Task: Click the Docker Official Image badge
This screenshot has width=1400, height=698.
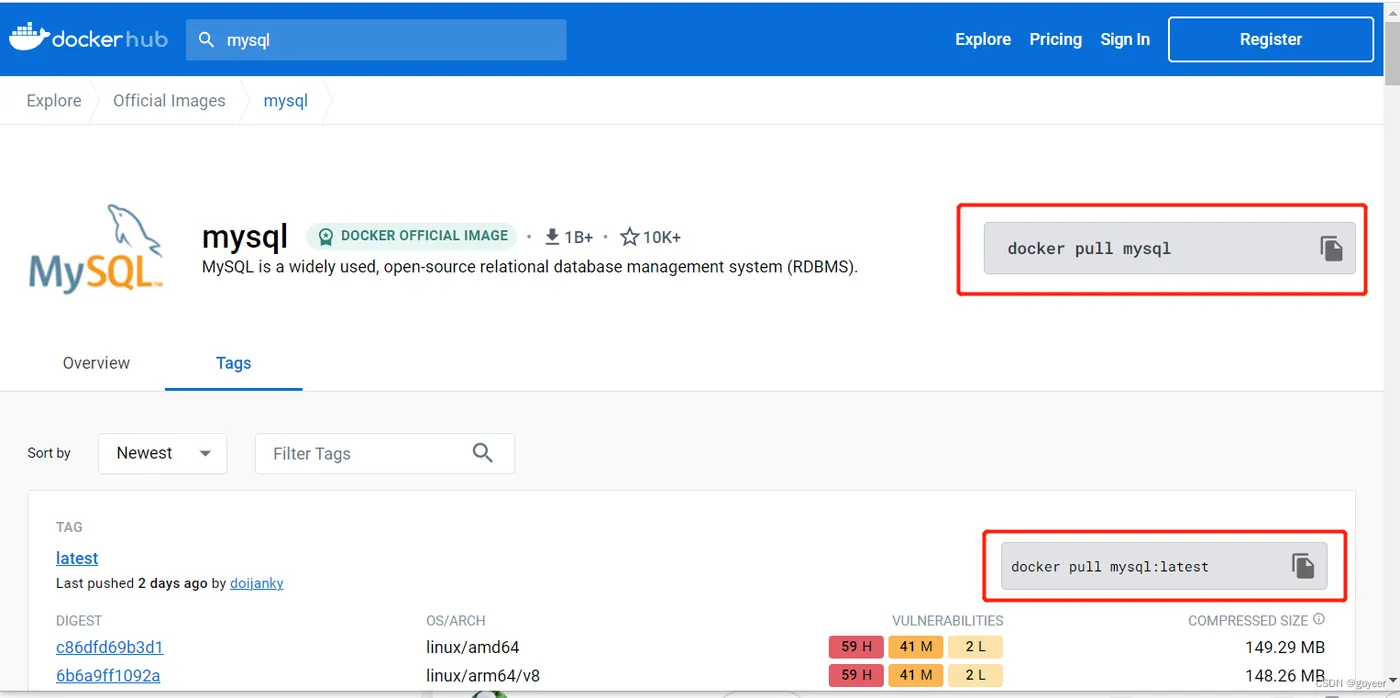Action: tap(412, 236)
